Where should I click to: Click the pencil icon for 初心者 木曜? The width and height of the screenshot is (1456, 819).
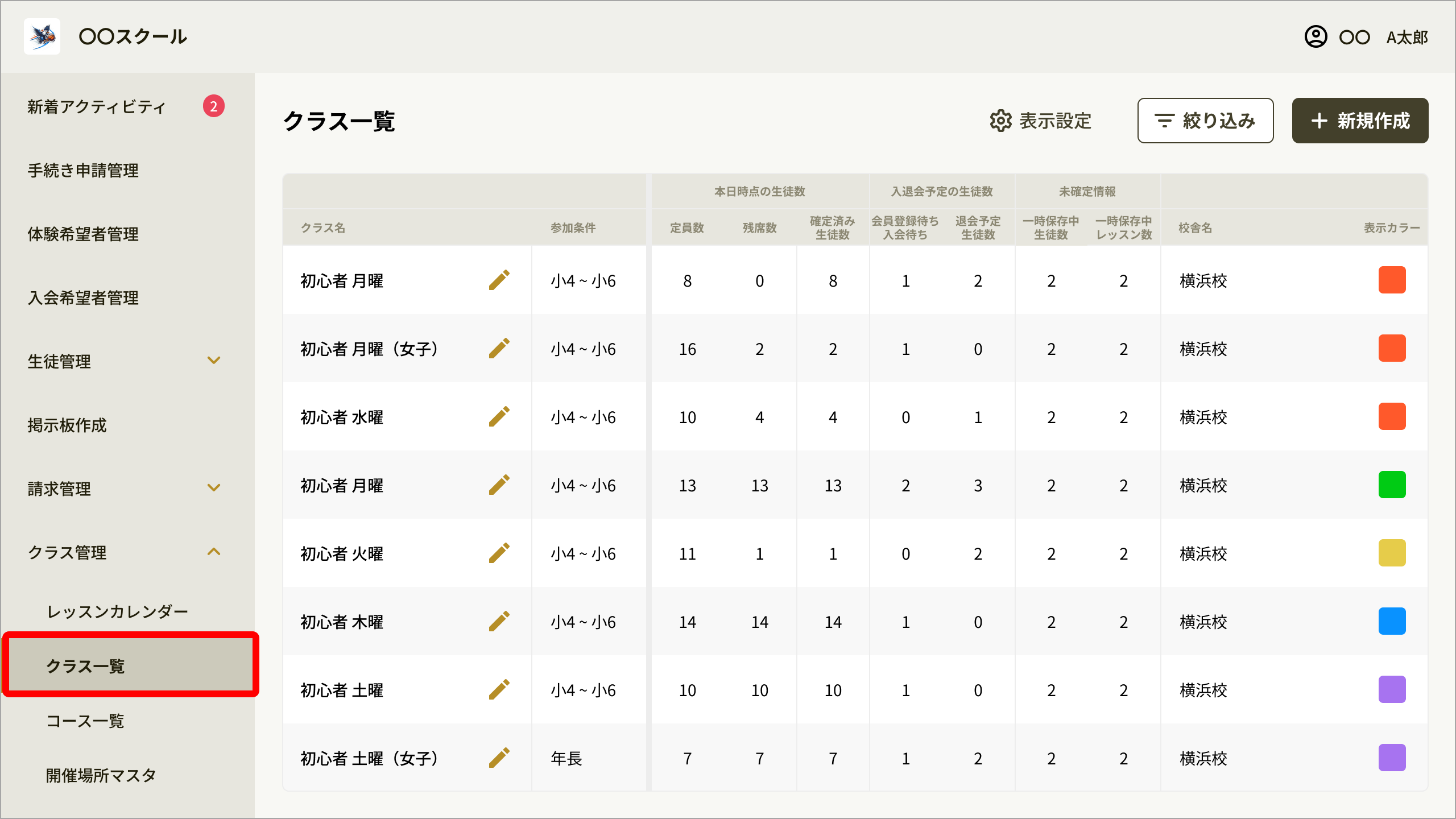tap(499, 622)
